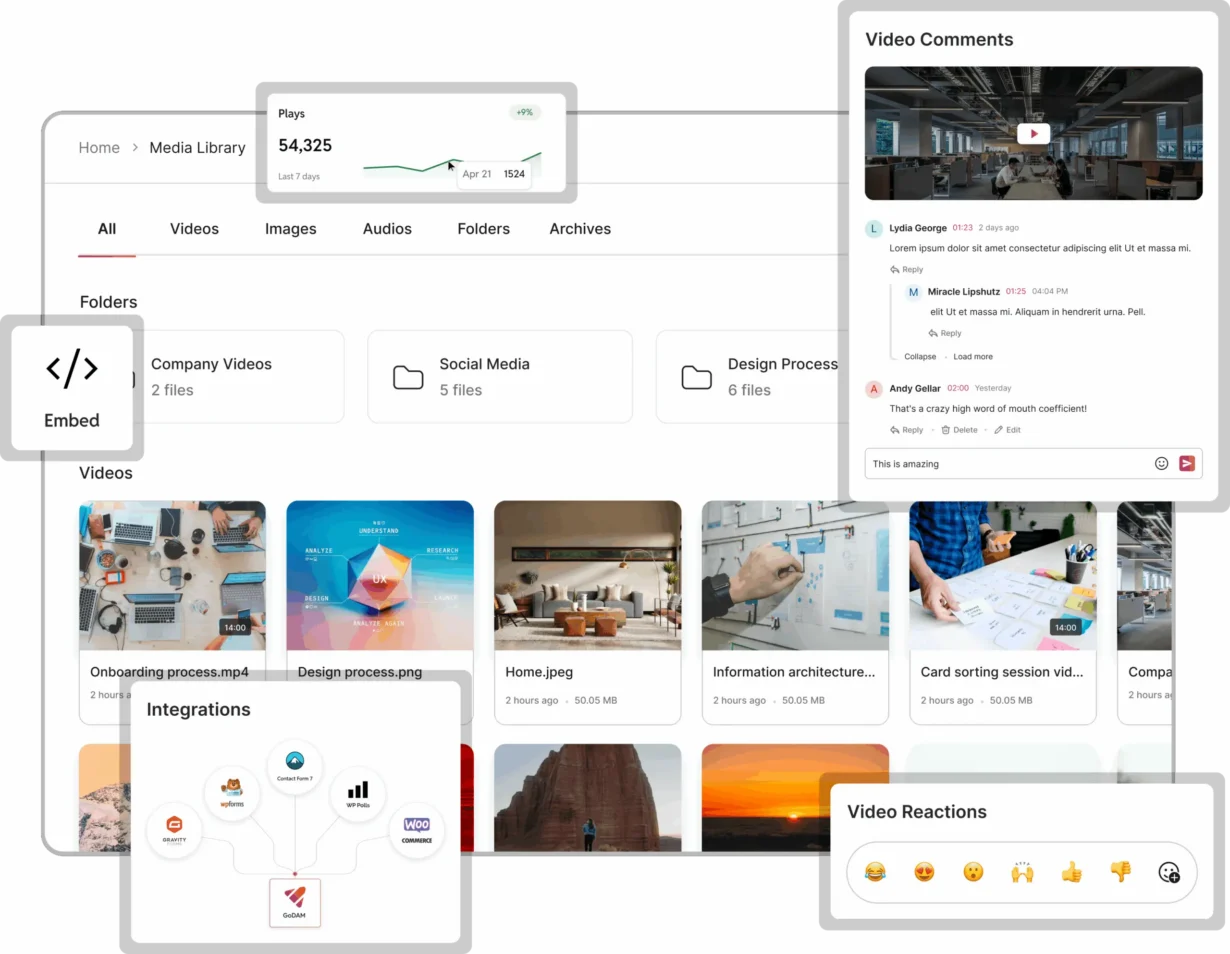Pick the thumbs down reaction
The height and width of the screenshot is (954, 1230).
pyautogui.click(x=1120, y=872)
